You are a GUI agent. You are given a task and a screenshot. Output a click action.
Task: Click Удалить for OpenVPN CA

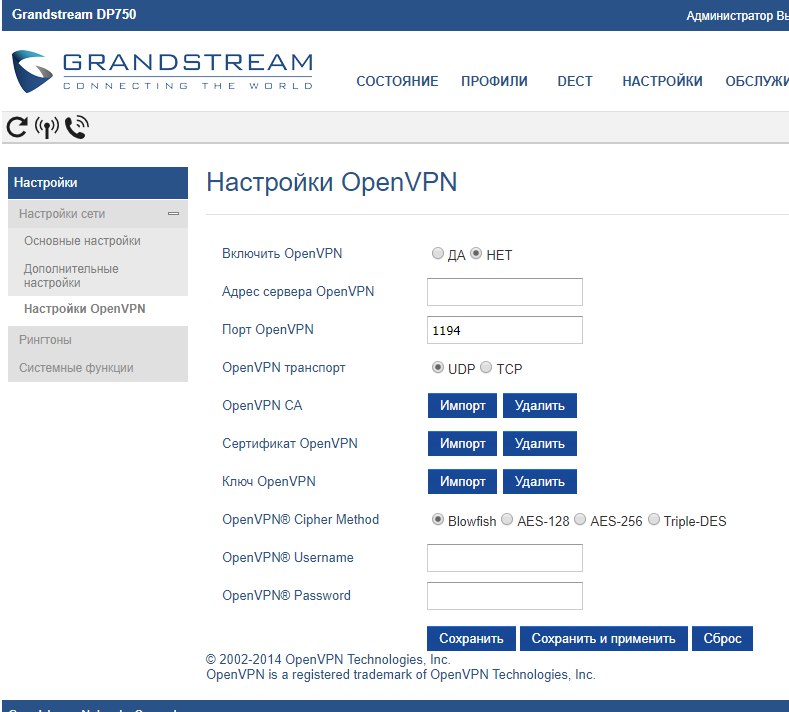[539, 406]
